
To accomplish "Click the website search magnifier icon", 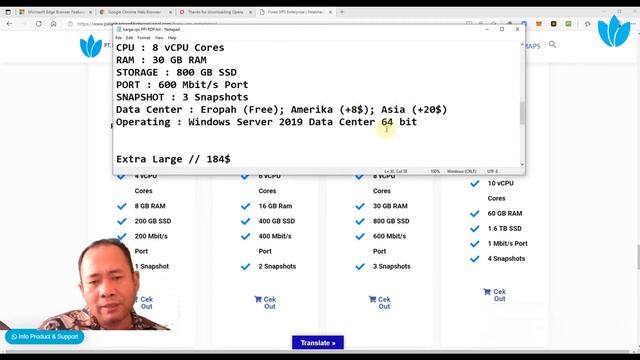I will (x=553, y=44).
